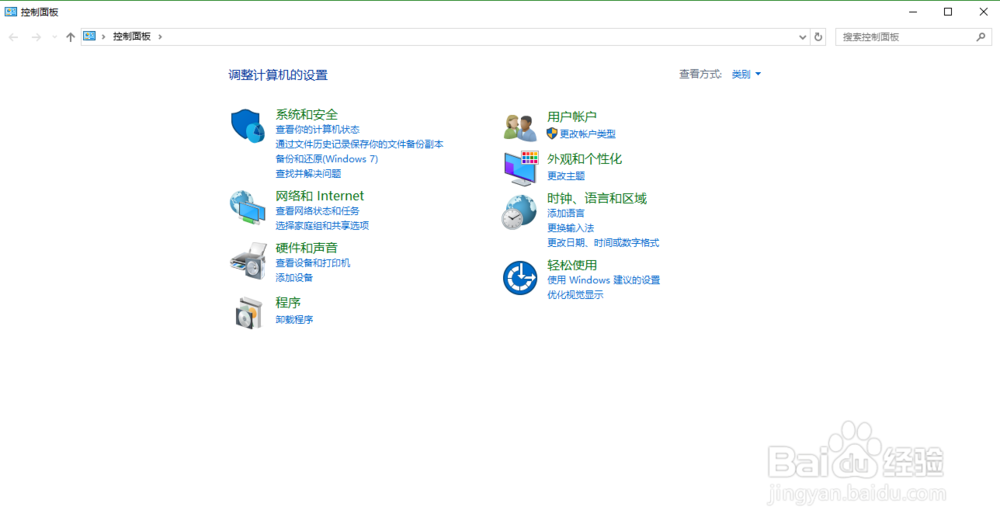Open the 硬件和声音 printer icon

click(x=248, y=260)
